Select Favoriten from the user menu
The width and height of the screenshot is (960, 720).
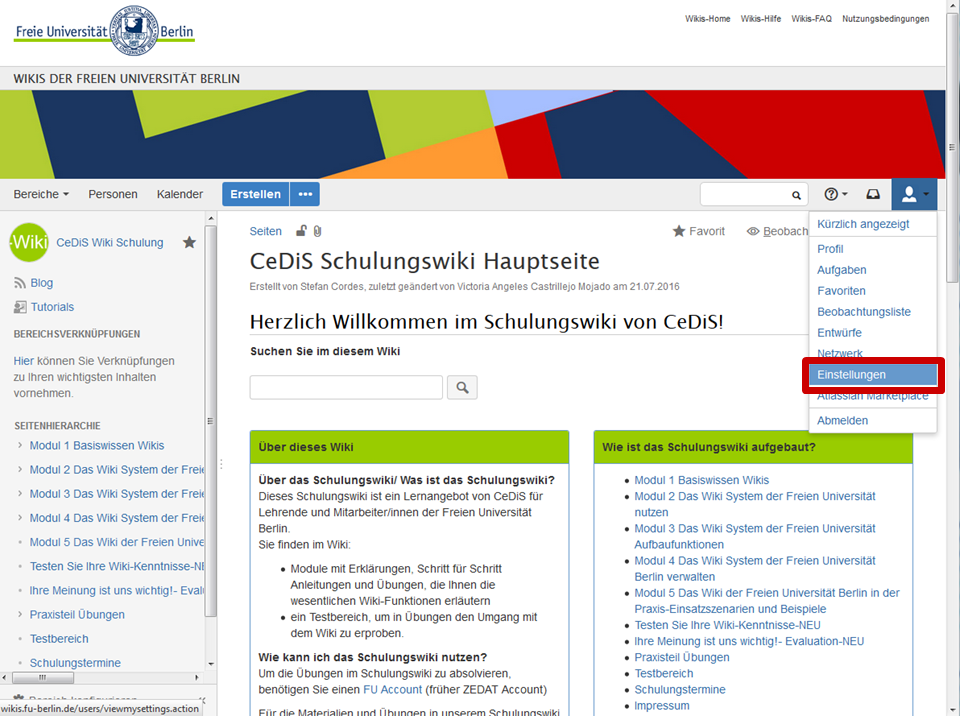point(872,291)
